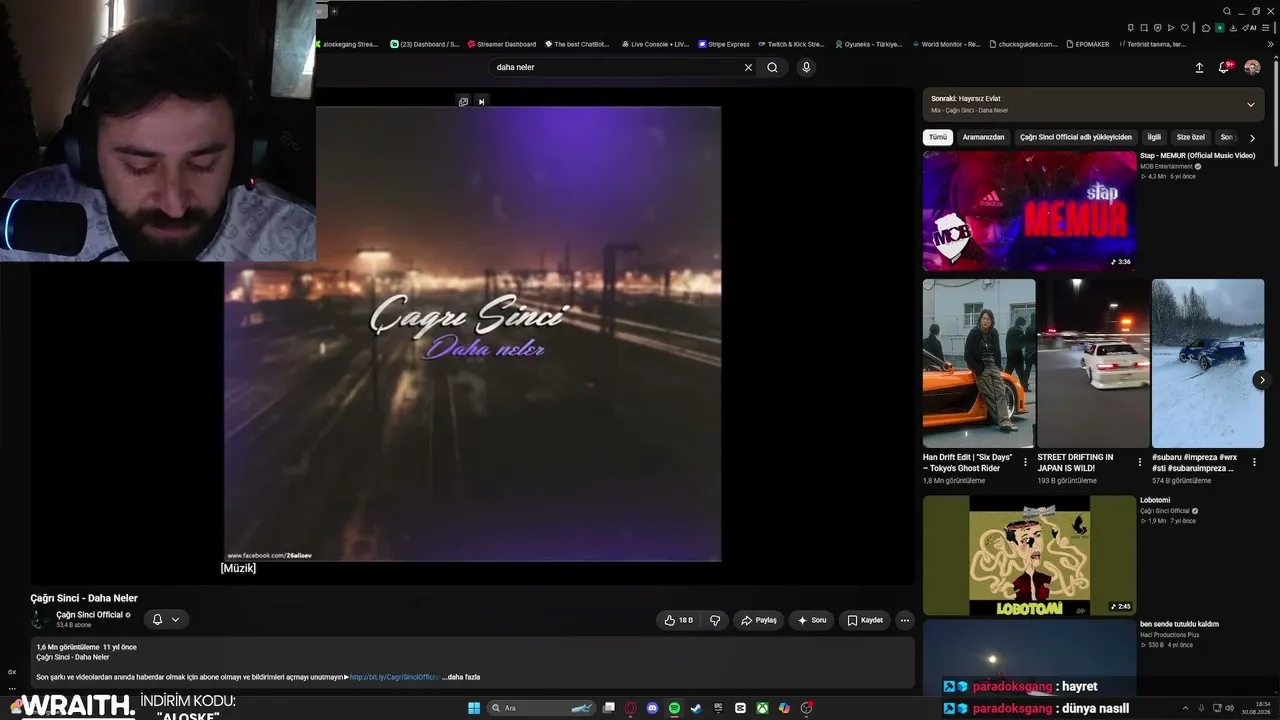Like the Çağrı Sinci video

[679, 620]
